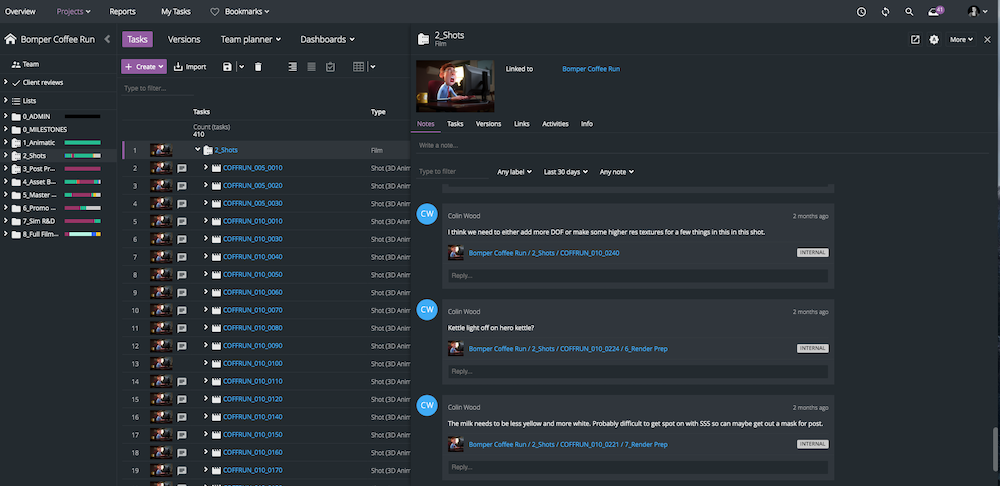The width and height of the screenshot is (1000, 486).
Task: Close the 2_Shots side panel
Action: [x=987, y=40]
